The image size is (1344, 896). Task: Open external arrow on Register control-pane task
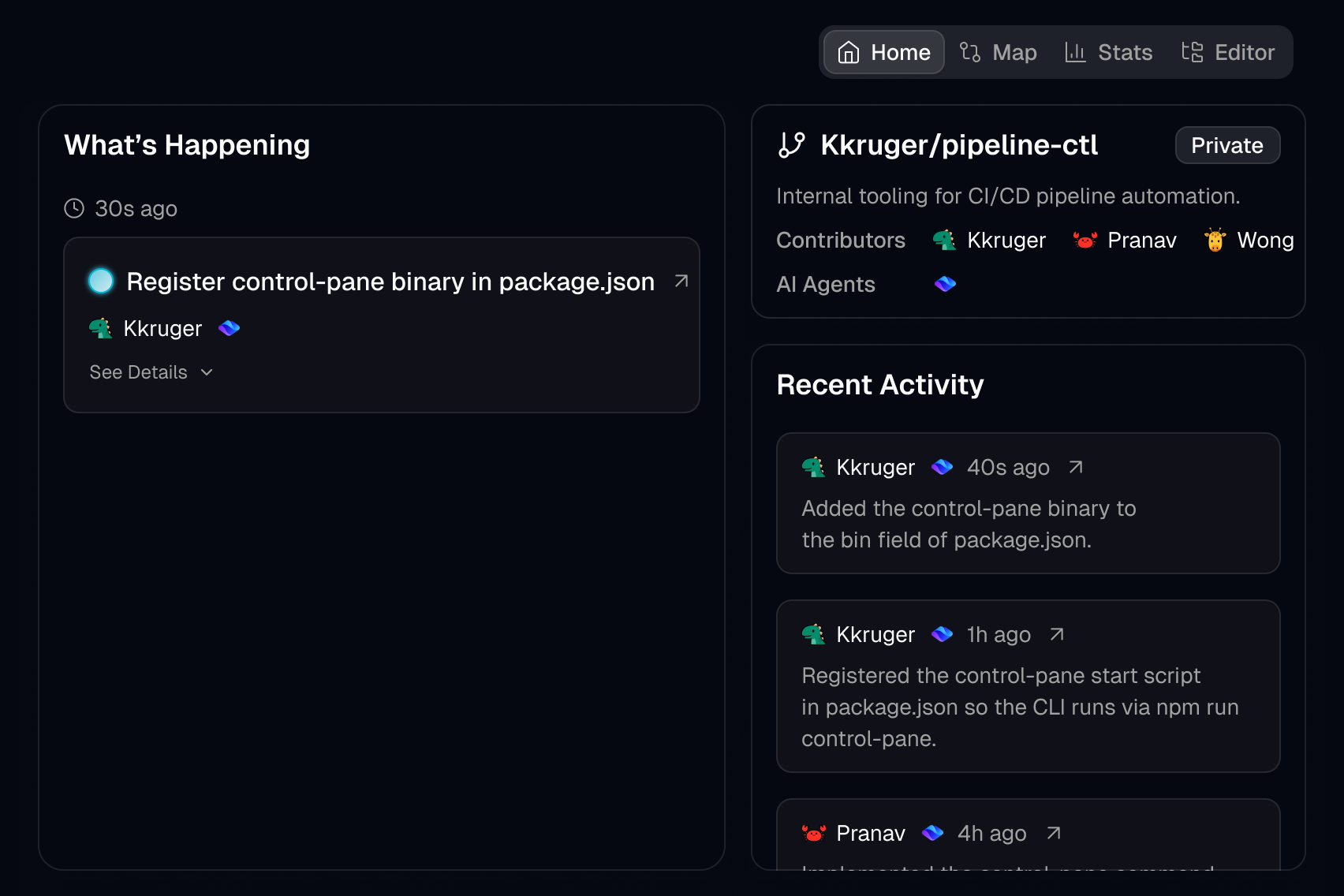point(681,281)
